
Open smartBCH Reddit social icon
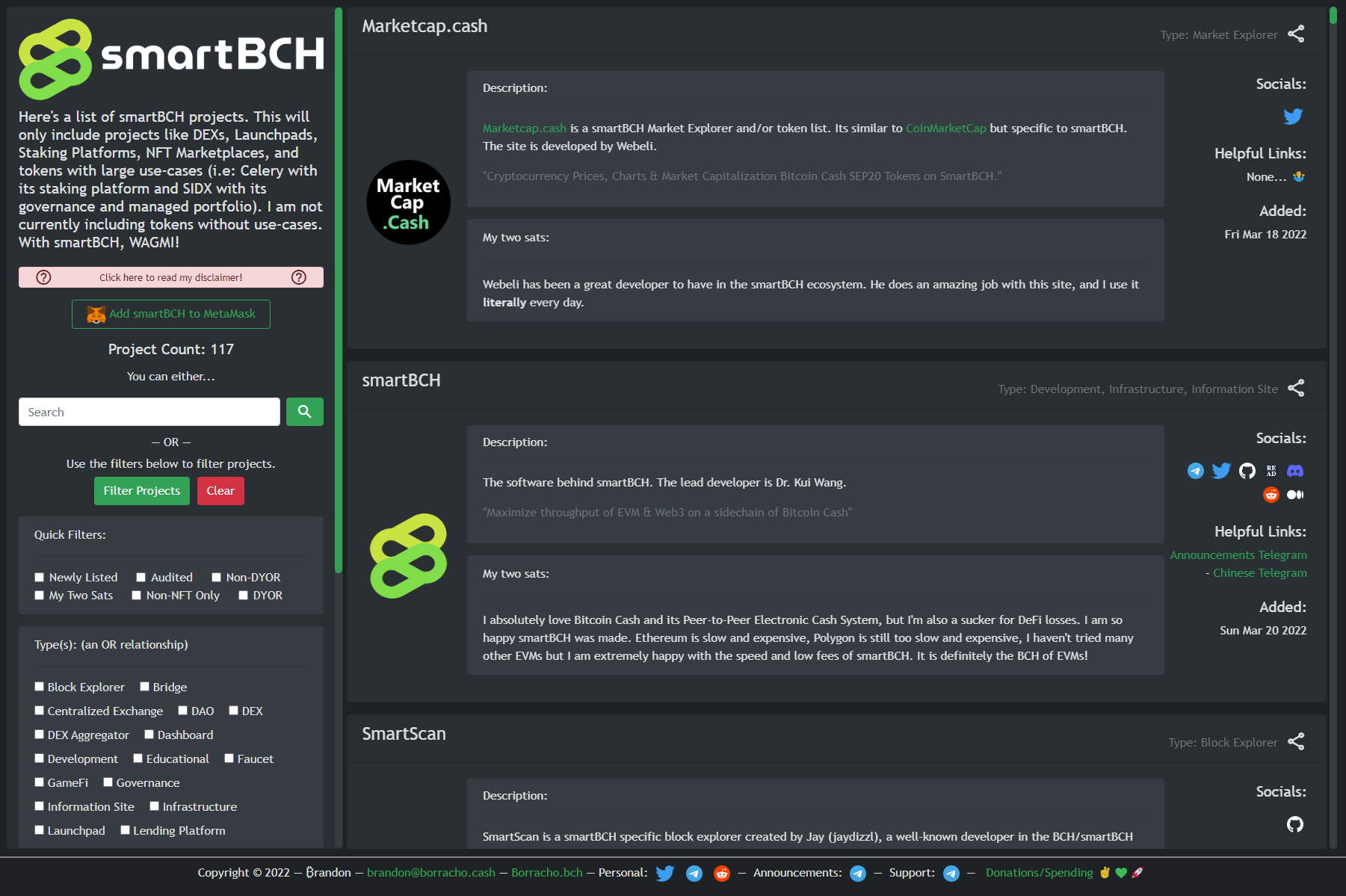(x=1271, y=495)
